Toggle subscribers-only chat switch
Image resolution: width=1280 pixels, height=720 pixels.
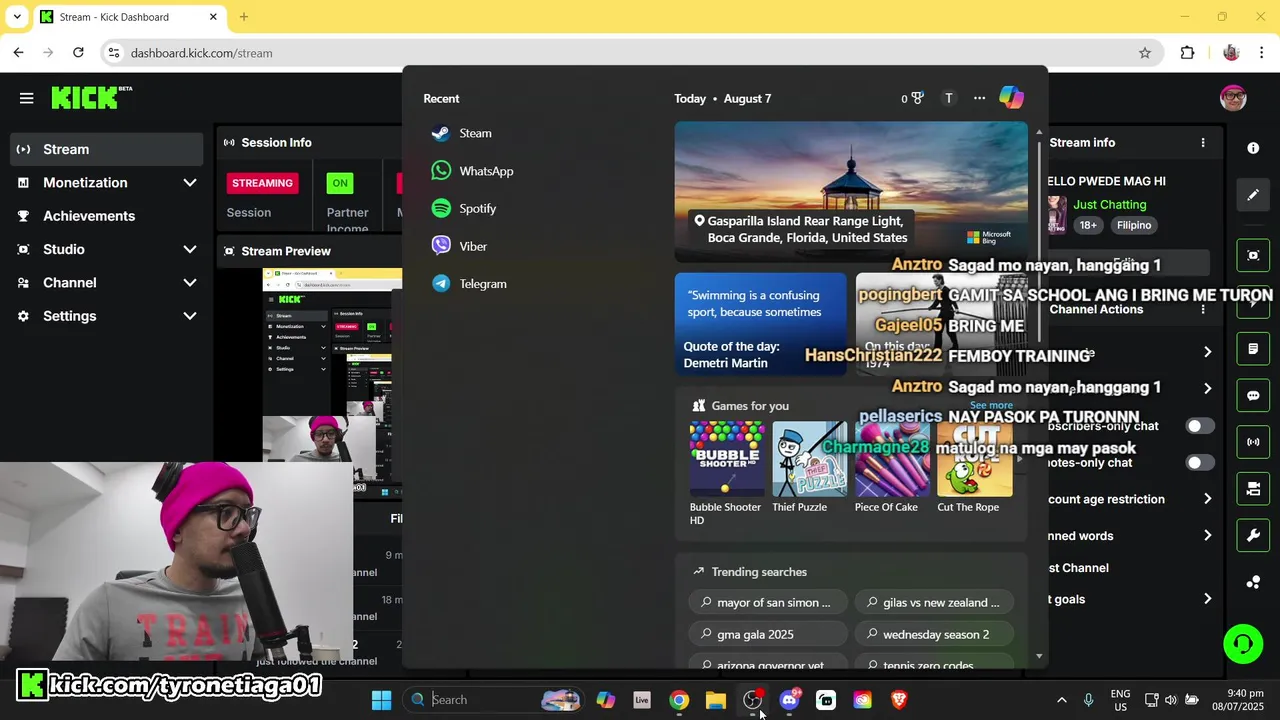1199,426
